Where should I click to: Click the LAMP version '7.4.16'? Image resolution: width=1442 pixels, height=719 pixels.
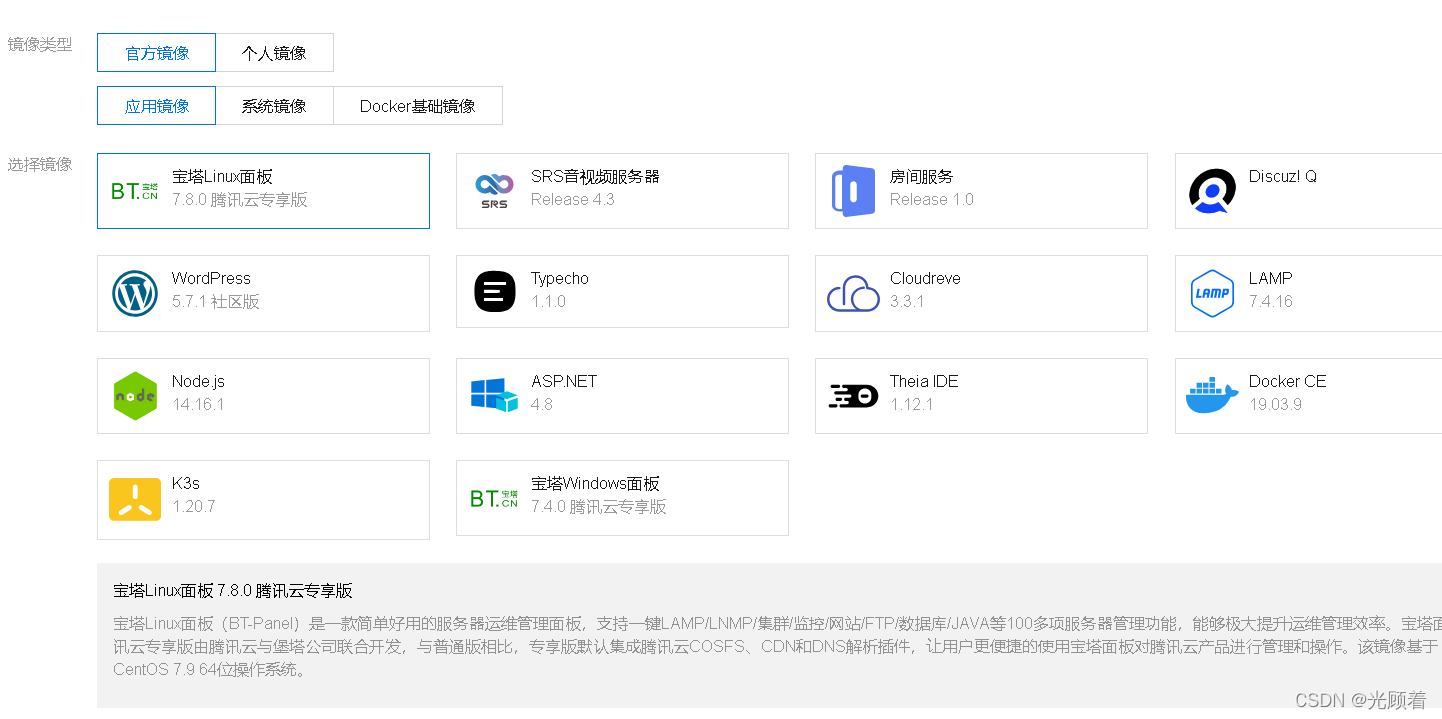pos(1271,302)
